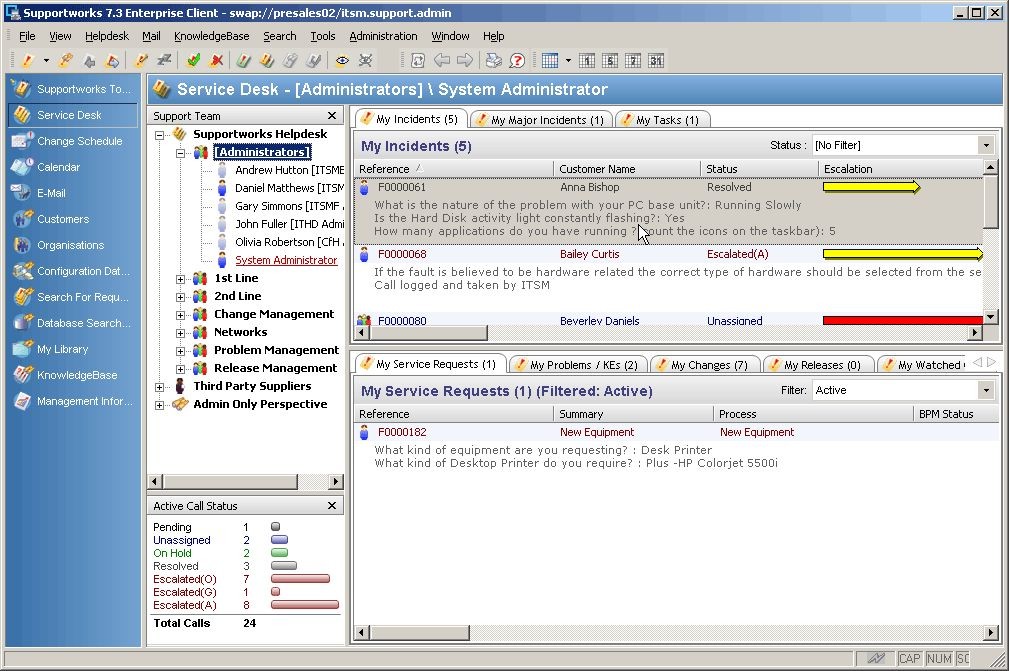Switch to the My Changes tab
This screenshot has height=671, width=1009.
point(708,365)
